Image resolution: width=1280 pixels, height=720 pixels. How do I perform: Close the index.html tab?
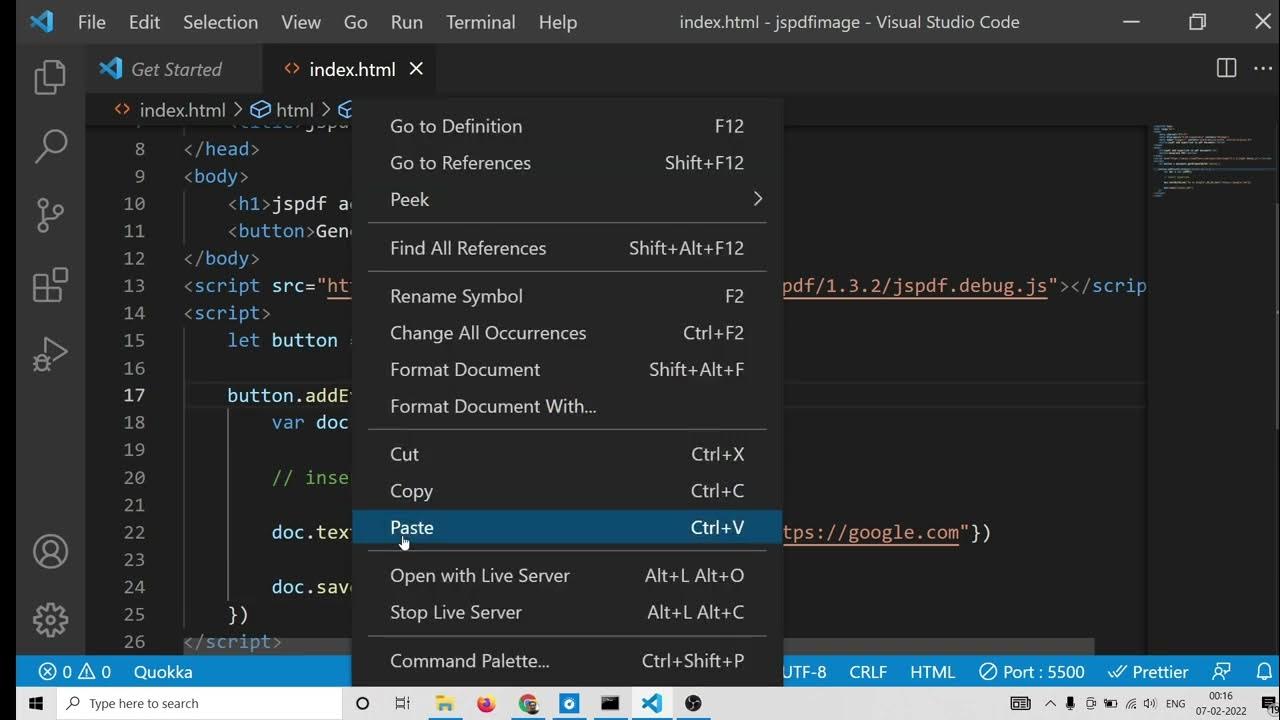(416, 68)
